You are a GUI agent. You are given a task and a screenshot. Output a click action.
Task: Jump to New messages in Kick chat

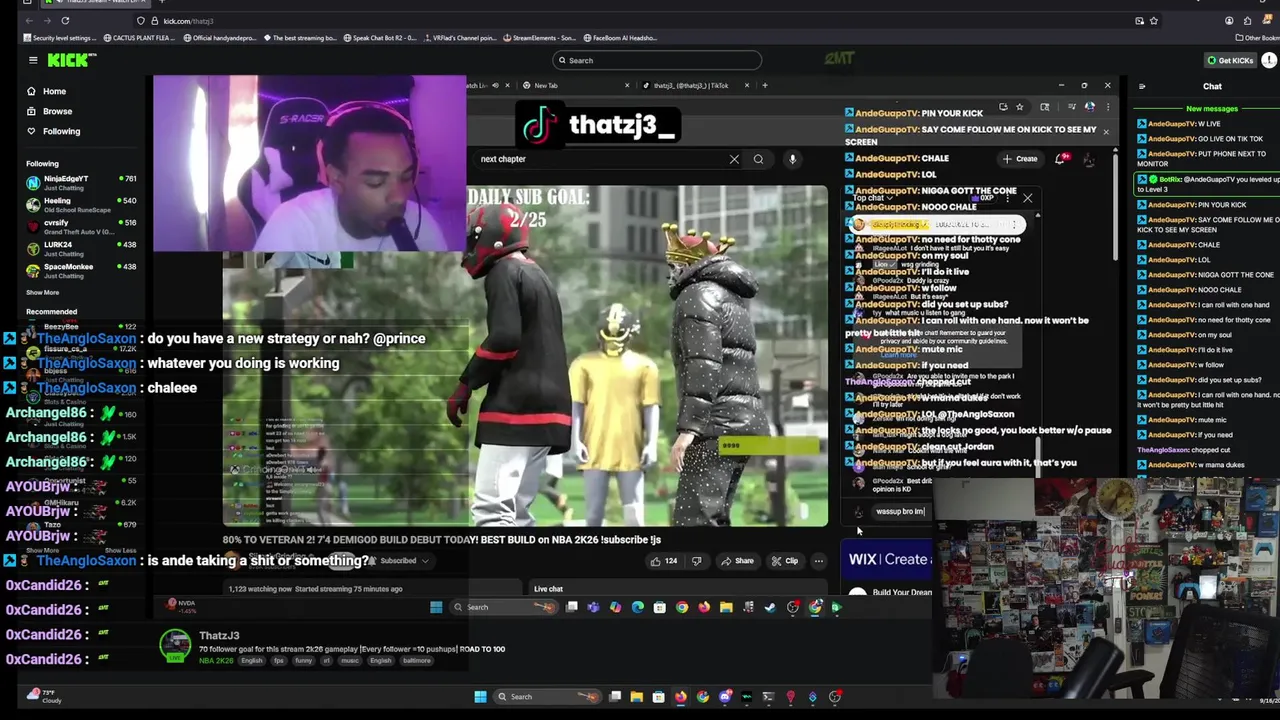(1212, 108)
